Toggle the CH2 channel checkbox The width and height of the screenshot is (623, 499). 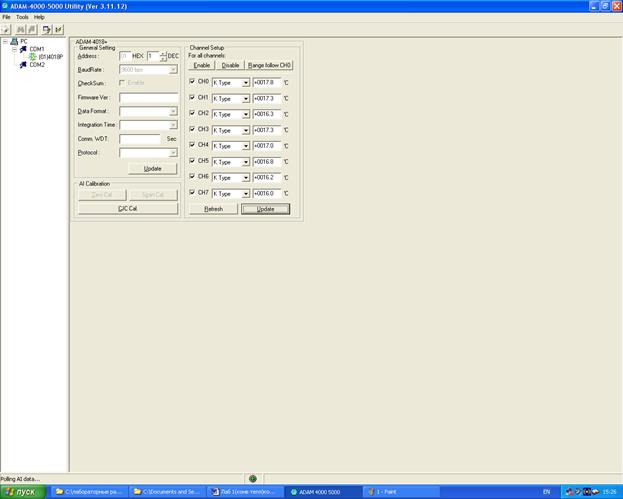pyautogui.click(x=192, y=113)
